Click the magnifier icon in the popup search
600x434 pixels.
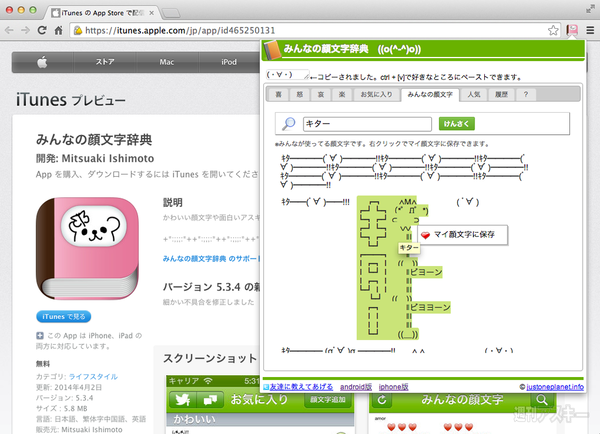coord(289,124)
